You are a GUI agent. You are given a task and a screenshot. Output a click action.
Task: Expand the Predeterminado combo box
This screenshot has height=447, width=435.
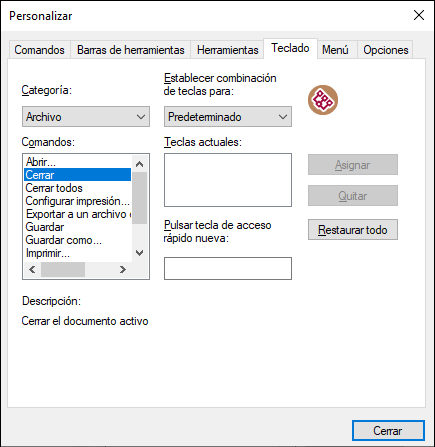[228, 117]
